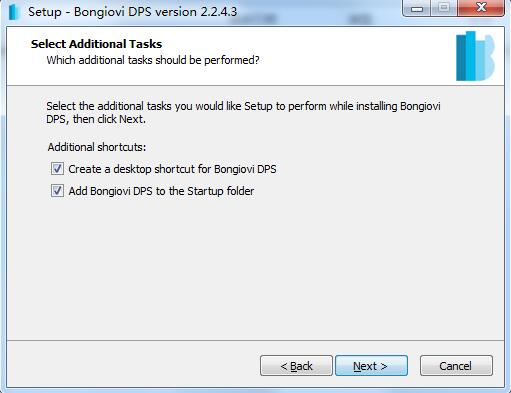511x393 pixels.
Task: Minimize the Setup window
Action: [417, 8]
